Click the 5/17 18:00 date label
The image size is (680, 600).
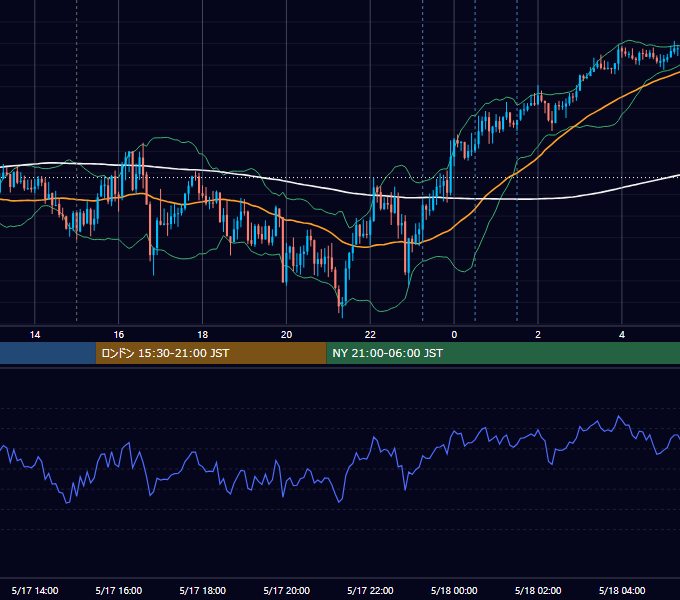[203, 590]
